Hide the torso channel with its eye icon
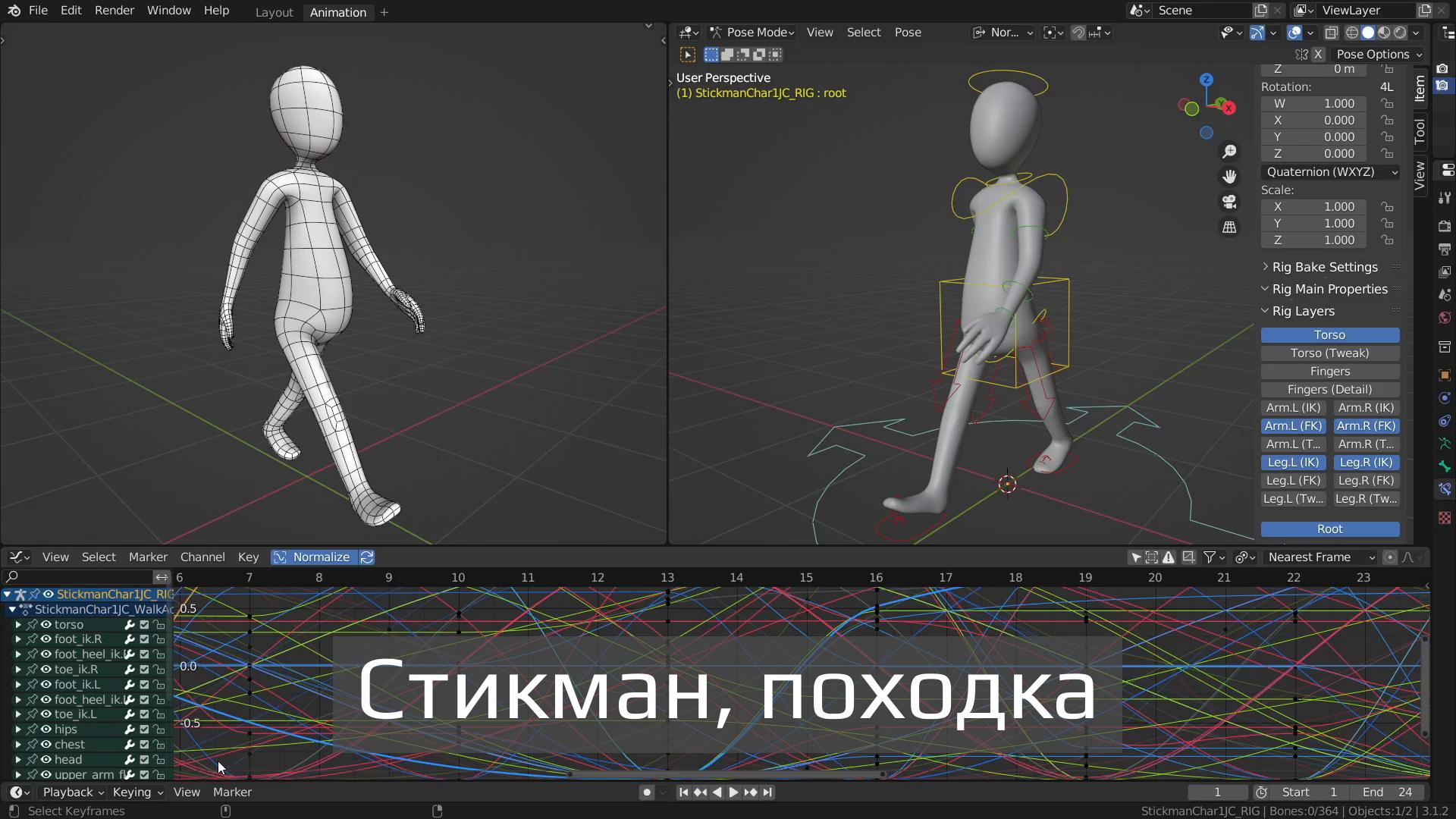Image resolution: width=1456 pixels, height=819 pixels. [47, 624]
